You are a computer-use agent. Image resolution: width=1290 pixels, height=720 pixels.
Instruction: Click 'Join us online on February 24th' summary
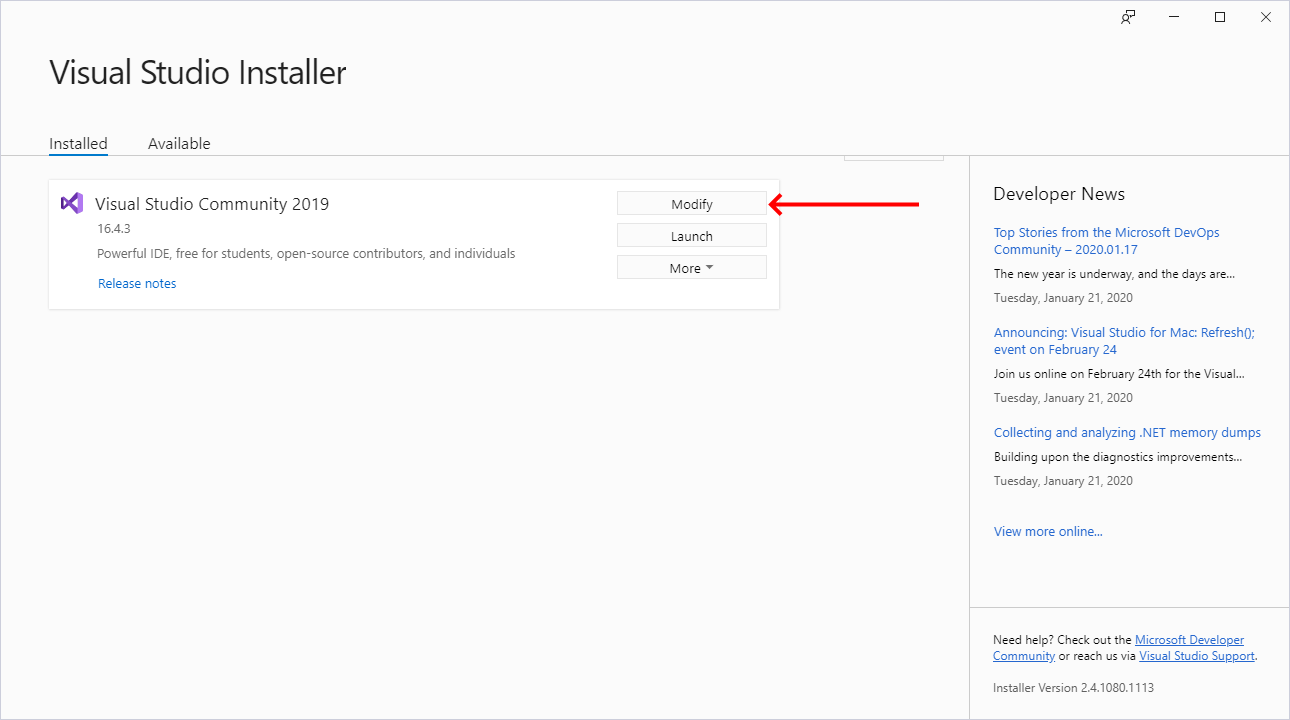1119,374
